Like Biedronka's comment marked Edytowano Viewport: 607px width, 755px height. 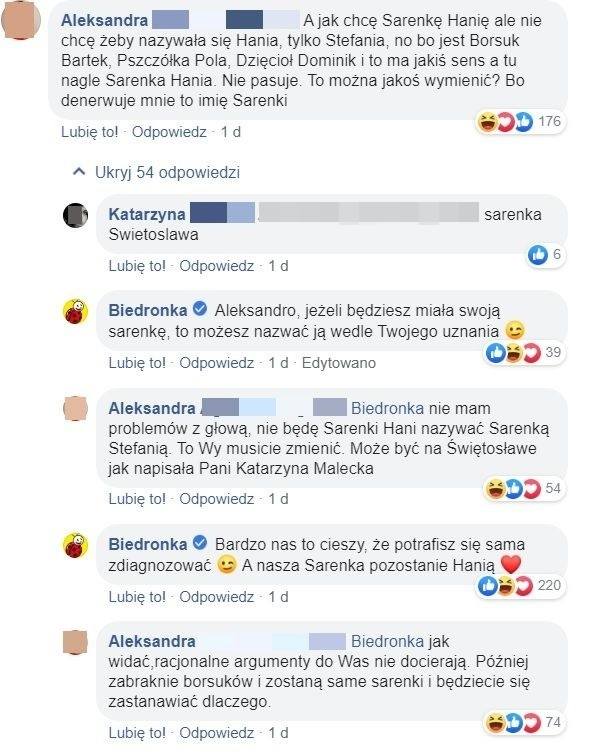[x=137, y=362]
